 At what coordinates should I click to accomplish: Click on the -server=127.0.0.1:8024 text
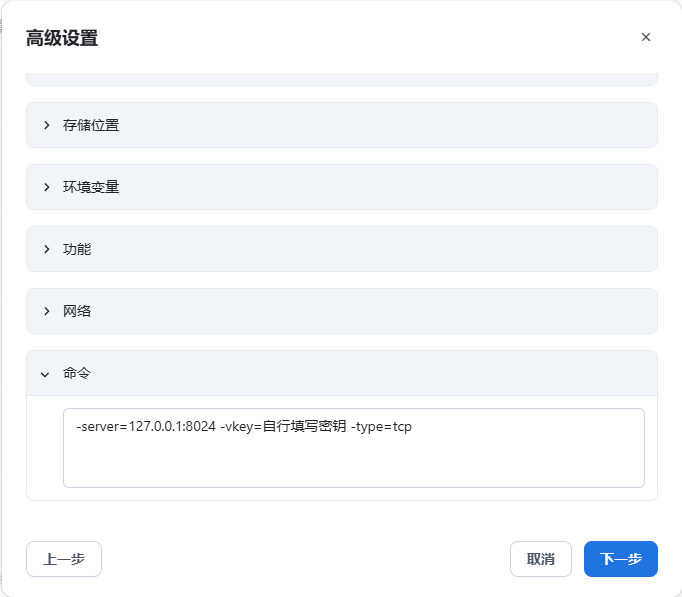[145, 427]
